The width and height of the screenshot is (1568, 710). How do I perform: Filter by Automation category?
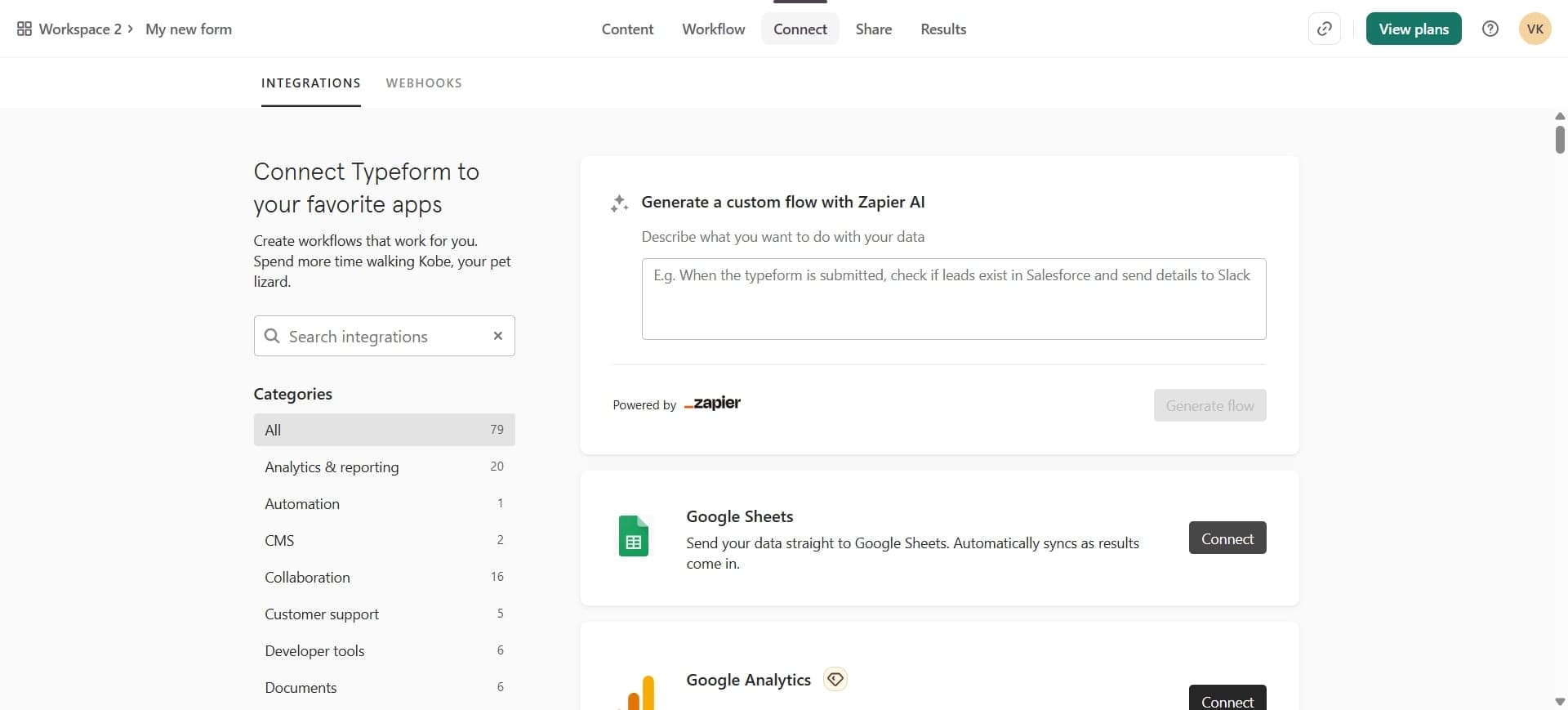(385, 503)
